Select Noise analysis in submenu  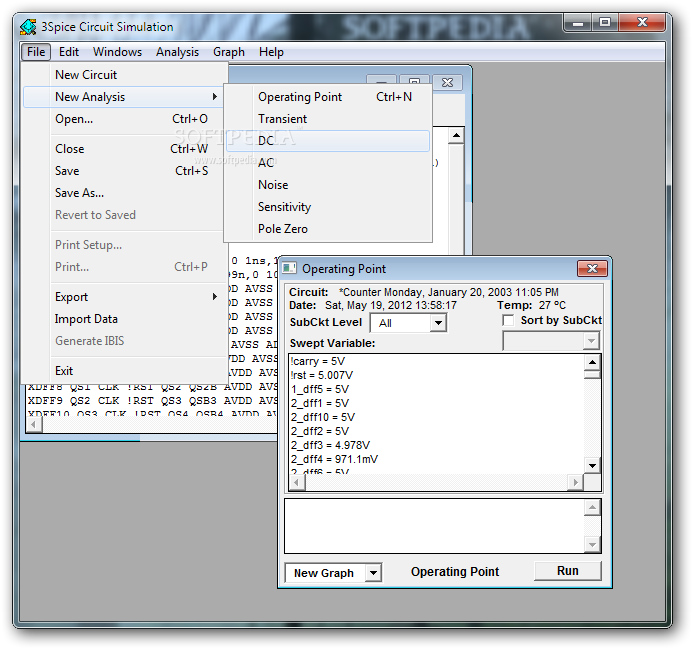coord(328,185)
